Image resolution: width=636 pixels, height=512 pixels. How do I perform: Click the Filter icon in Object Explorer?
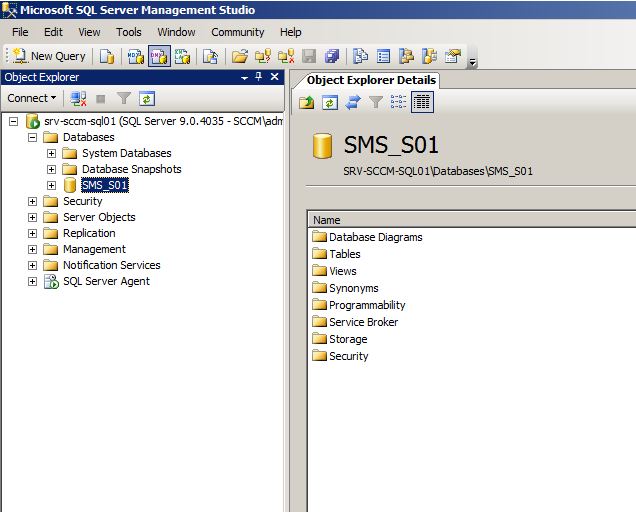click(124, 99)
